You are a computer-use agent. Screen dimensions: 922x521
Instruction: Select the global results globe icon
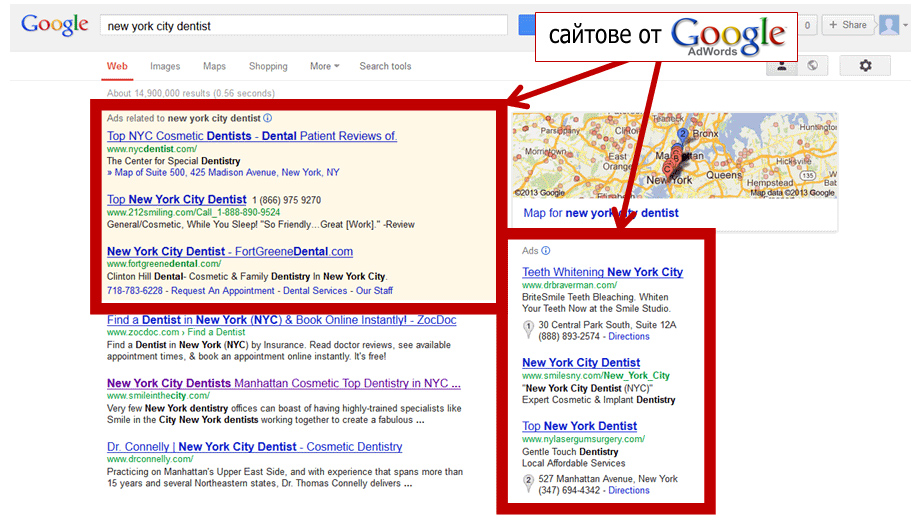click(813, 66)
